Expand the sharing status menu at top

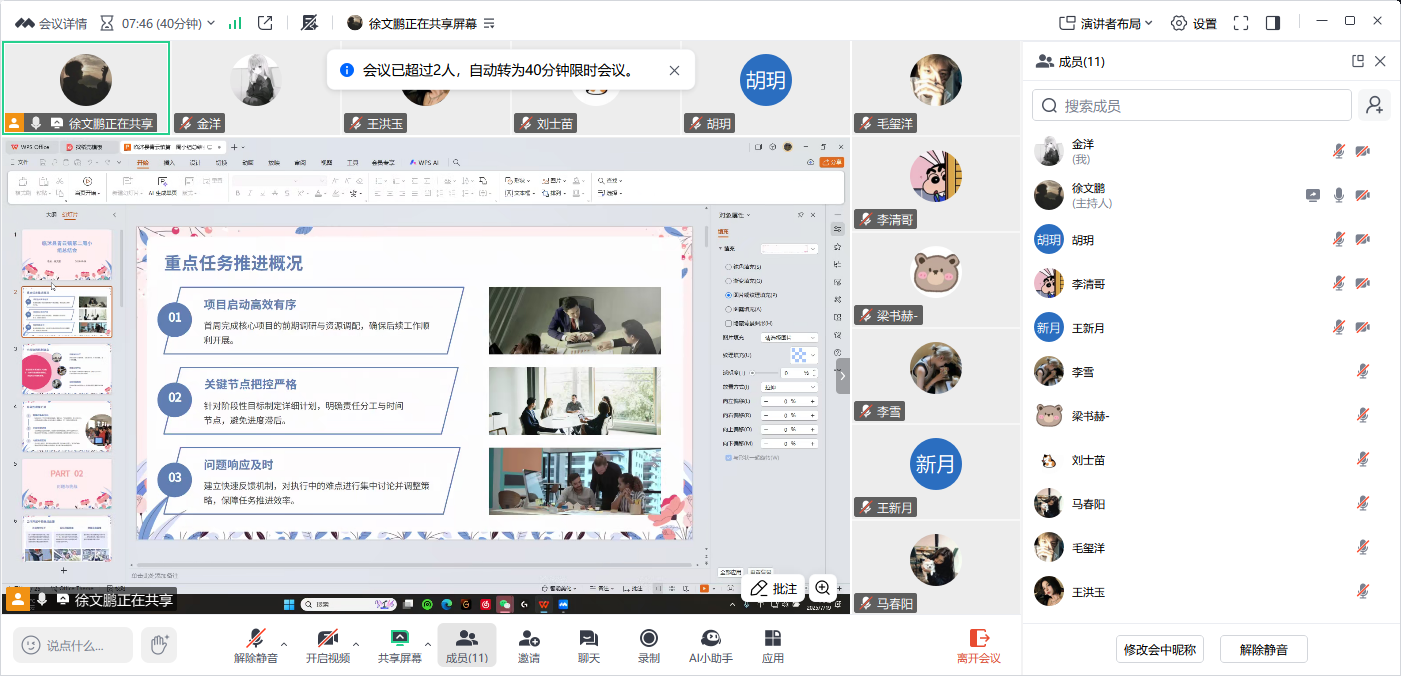489,23
